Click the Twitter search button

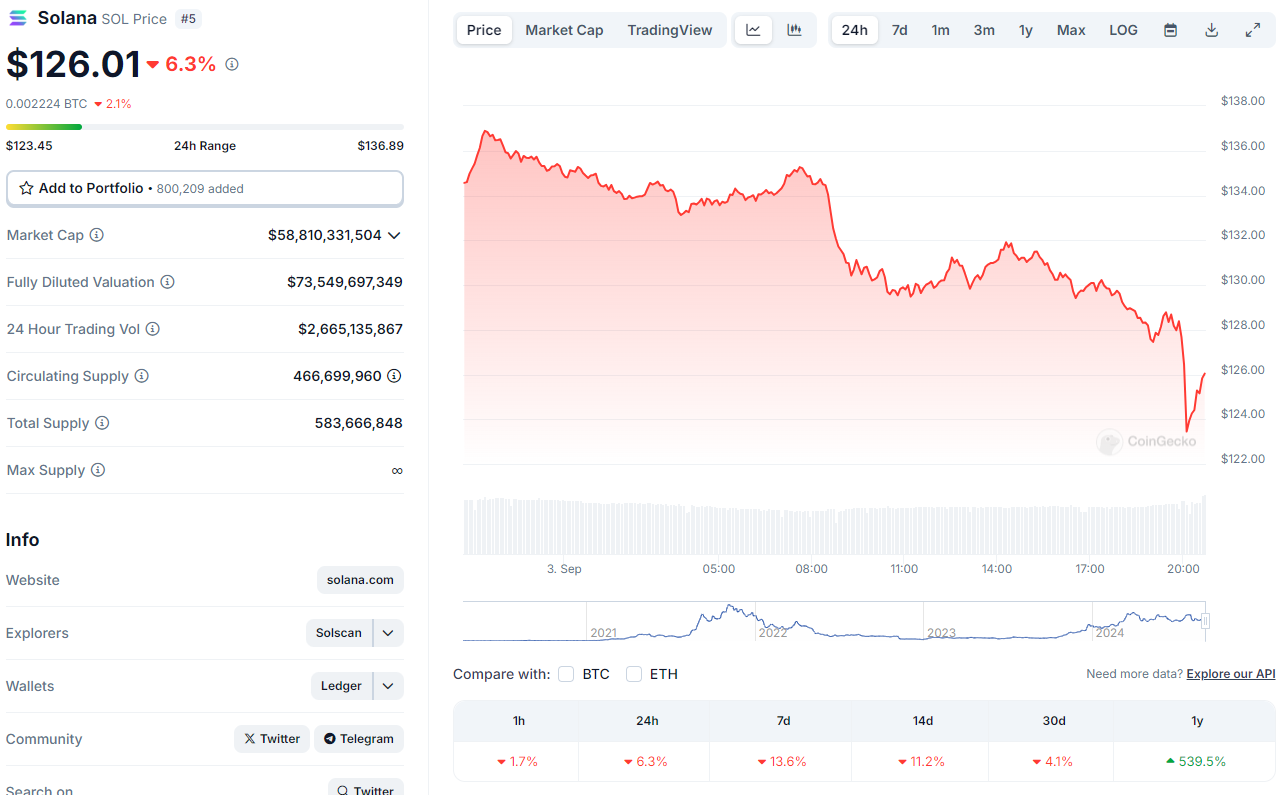coord(366,788)
